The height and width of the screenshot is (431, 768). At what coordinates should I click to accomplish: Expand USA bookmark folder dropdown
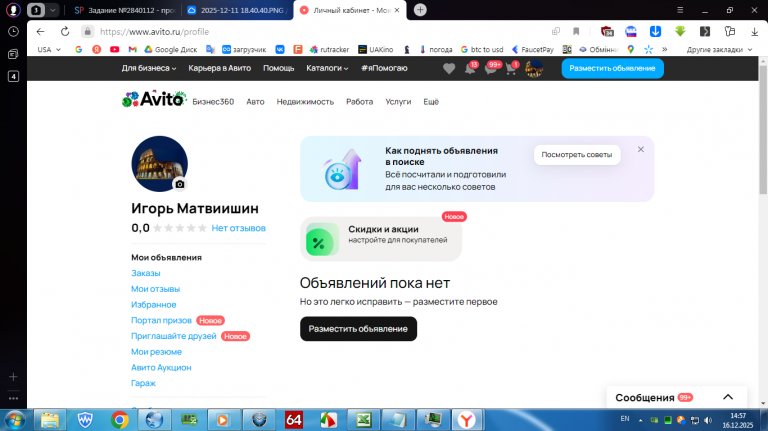coord(49,49)
